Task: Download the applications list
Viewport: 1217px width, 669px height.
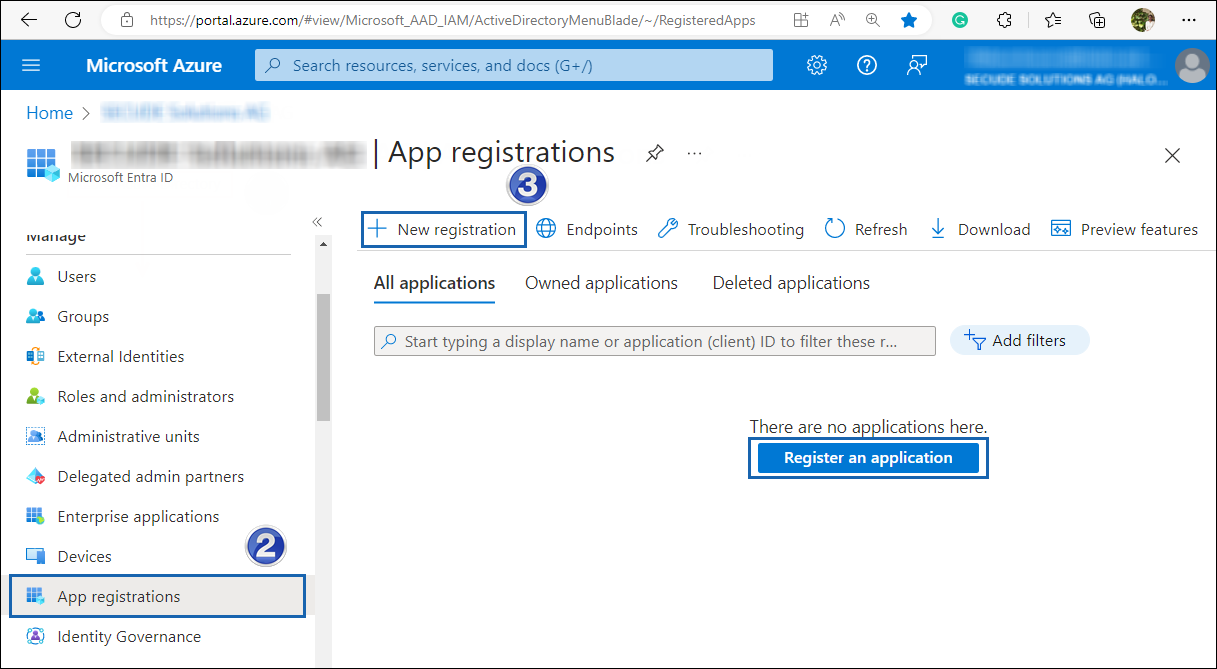Action: pos(993,229)
